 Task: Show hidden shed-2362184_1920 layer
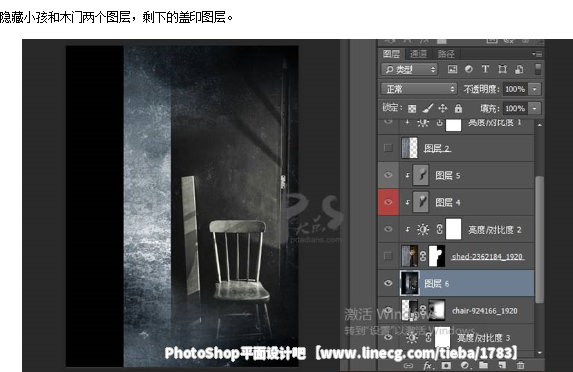388,256
